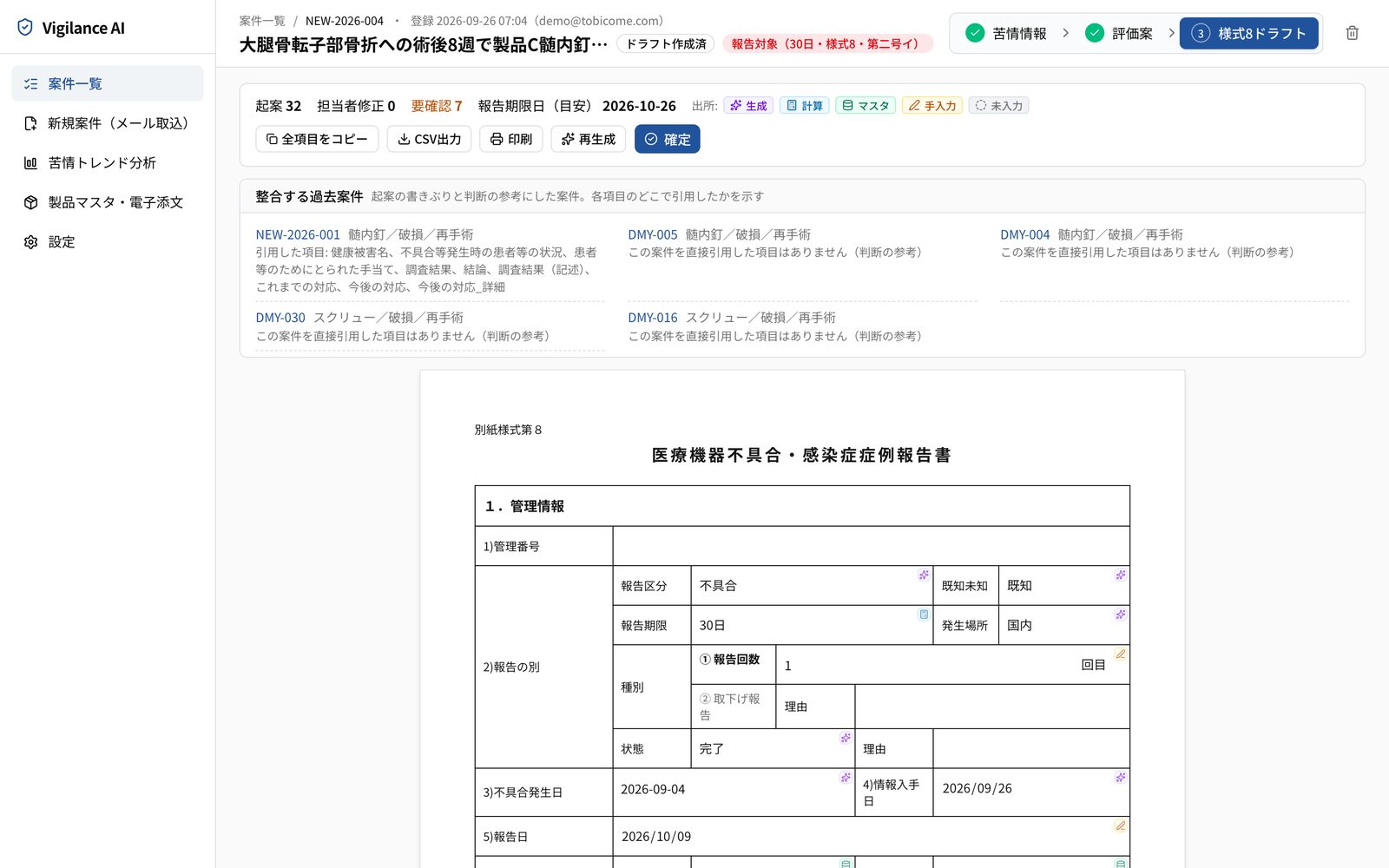The height and width of the screenshot is (868, 1389).
Task: Click the 報告回数 value field
Action: click(x=952, y=665)
